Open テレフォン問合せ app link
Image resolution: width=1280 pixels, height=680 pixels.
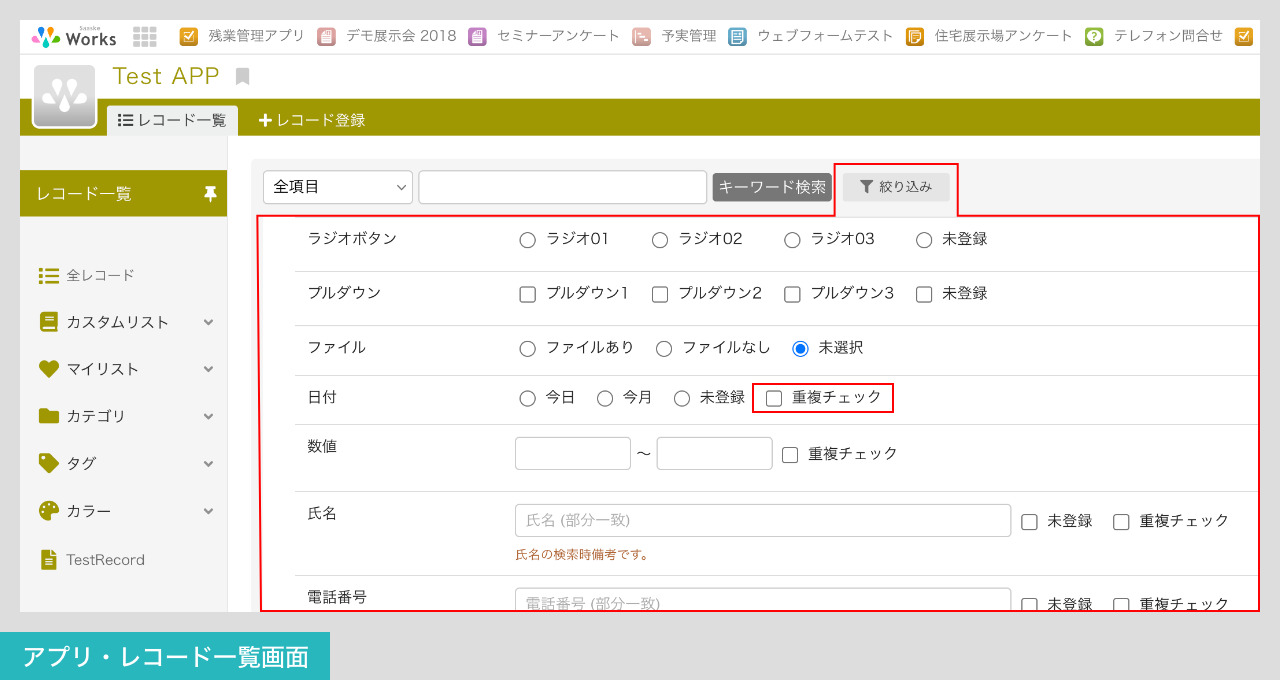(x=1168, y=36)
